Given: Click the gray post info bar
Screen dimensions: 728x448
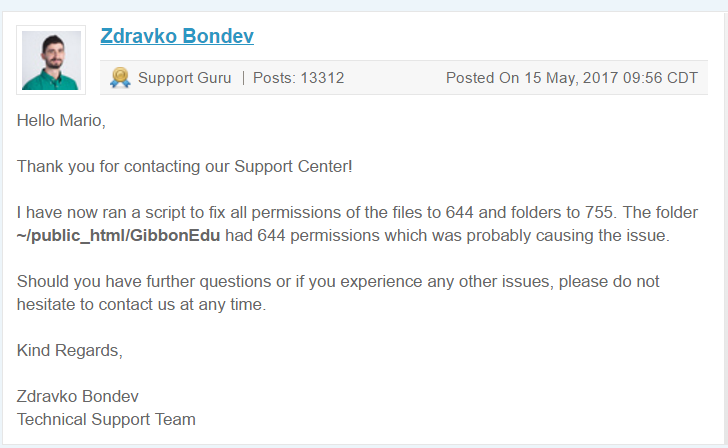Looking at the screenshot, I should click(404, 78).
